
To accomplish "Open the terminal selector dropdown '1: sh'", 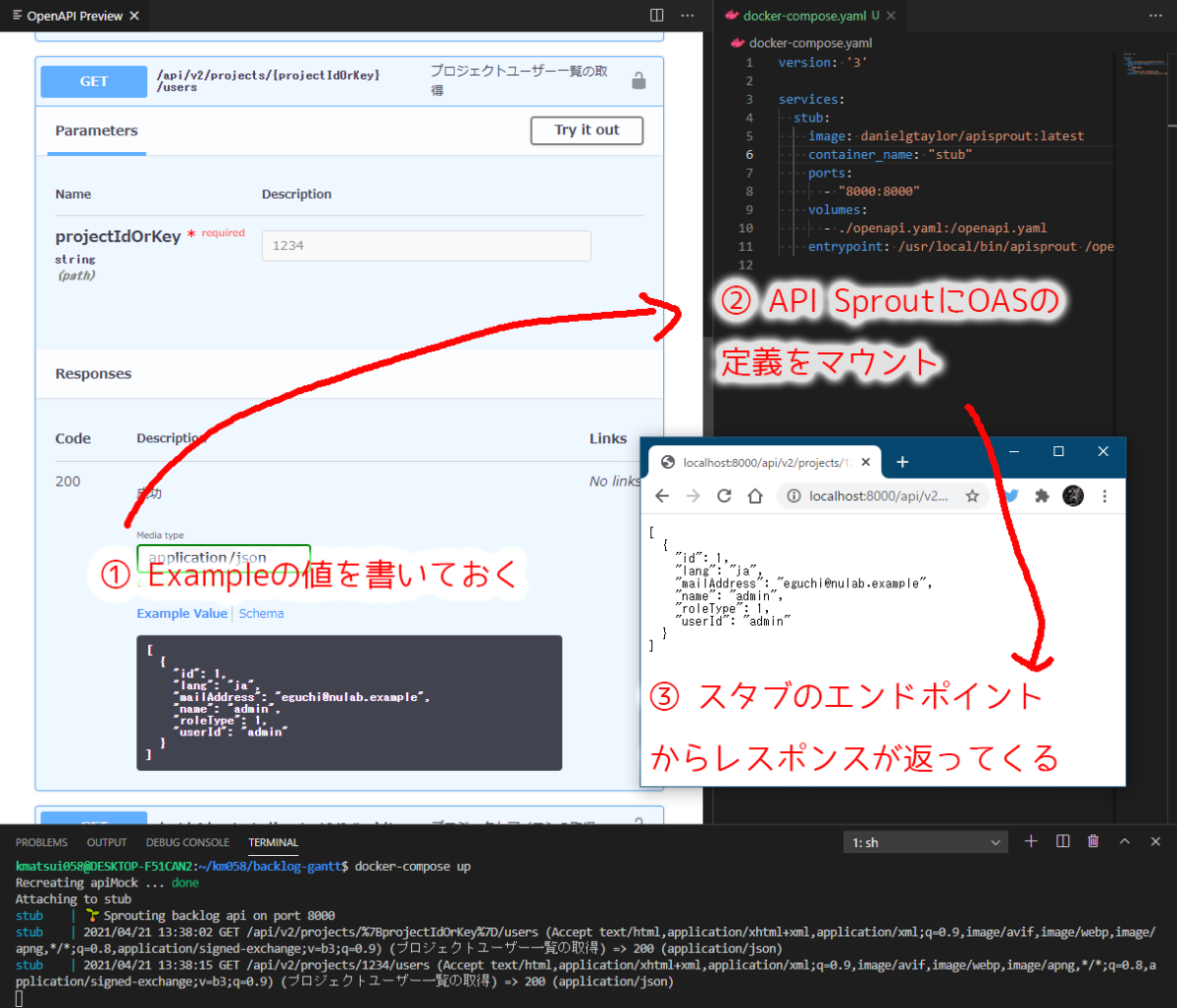I will [x=926, y=842].
